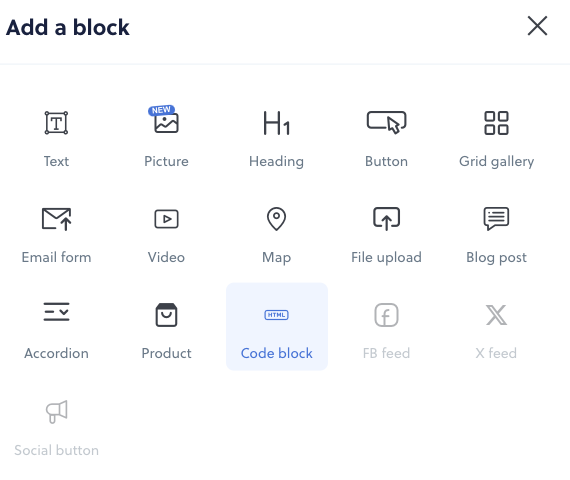The width and height of the screenshot is (570, 480).
Task: Click the NEW badge on Picture
Action: tap(161, 110)
